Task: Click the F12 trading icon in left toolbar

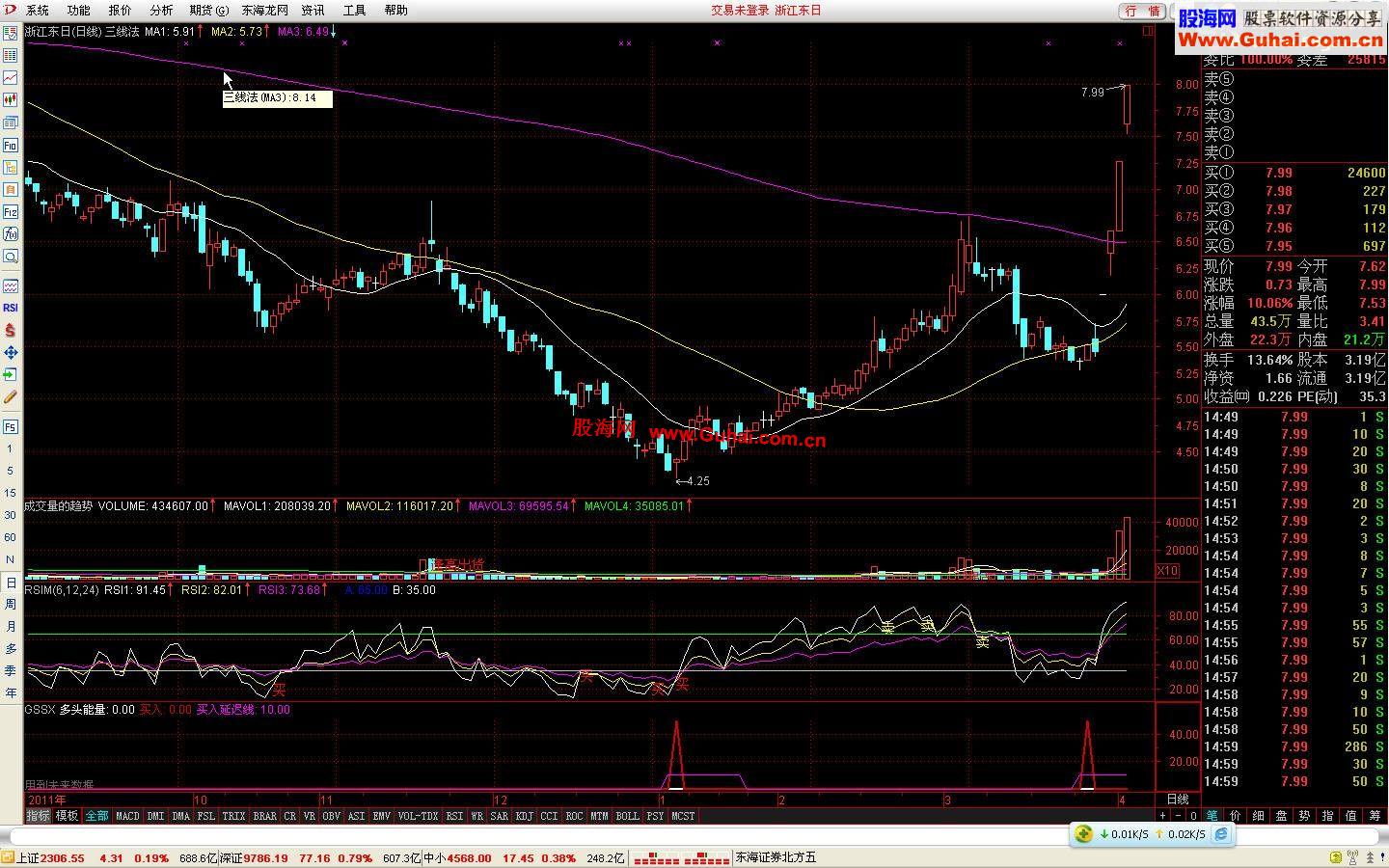Action: click(x=11, y=212)
